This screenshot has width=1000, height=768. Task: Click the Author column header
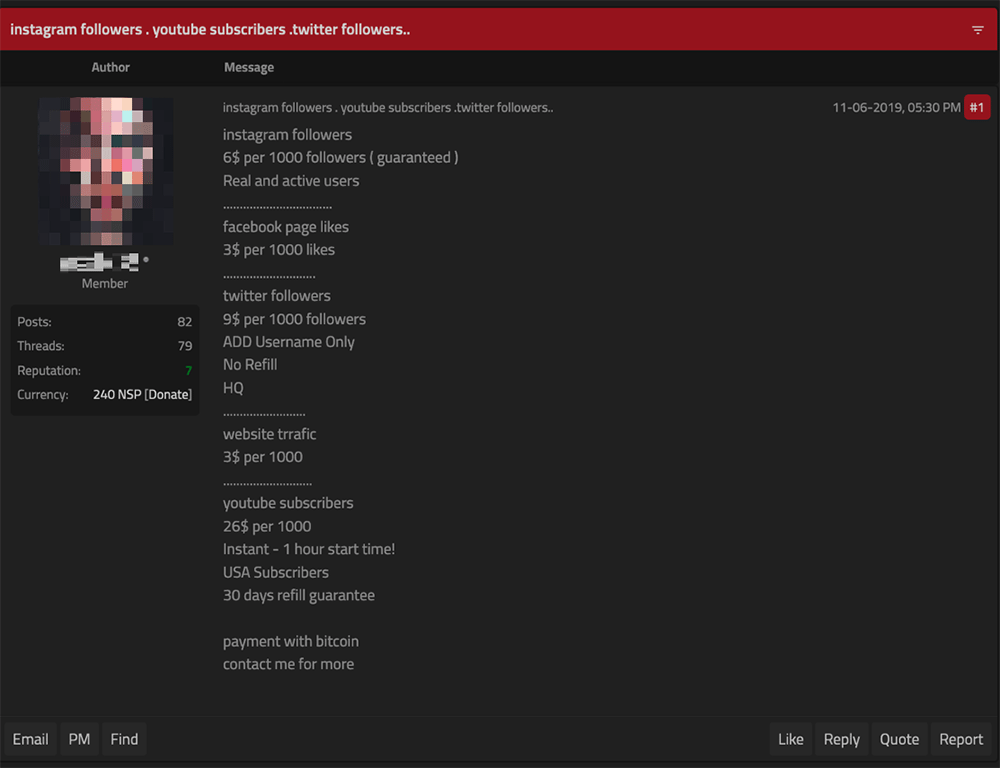point(110,67)
